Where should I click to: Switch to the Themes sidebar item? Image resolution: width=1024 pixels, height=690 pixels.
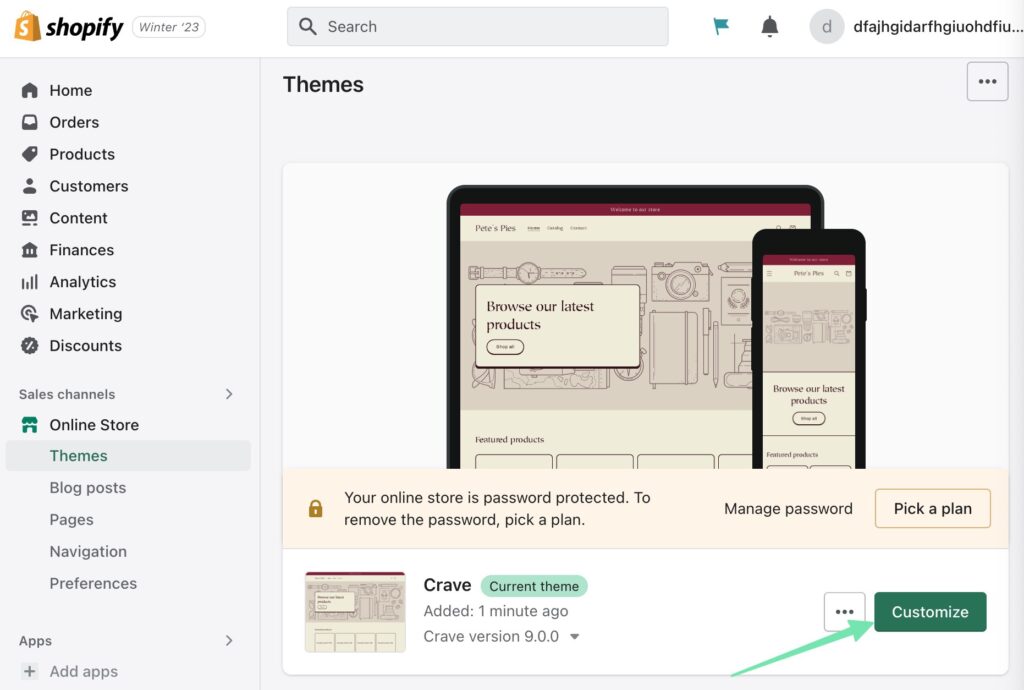(79, 455)
